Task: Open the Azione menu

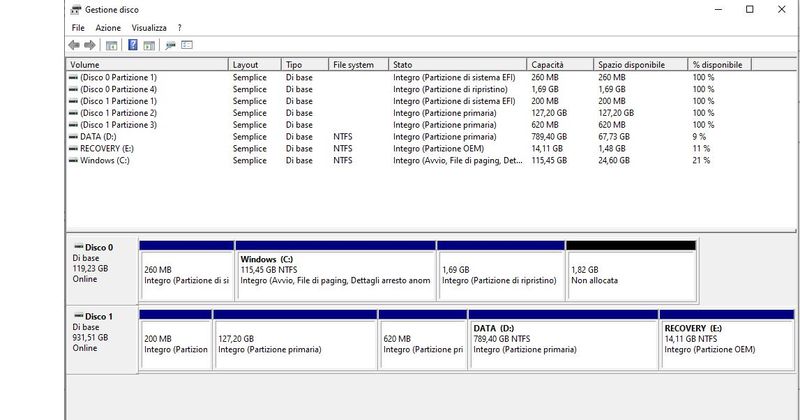Action: tap(108, 28)
